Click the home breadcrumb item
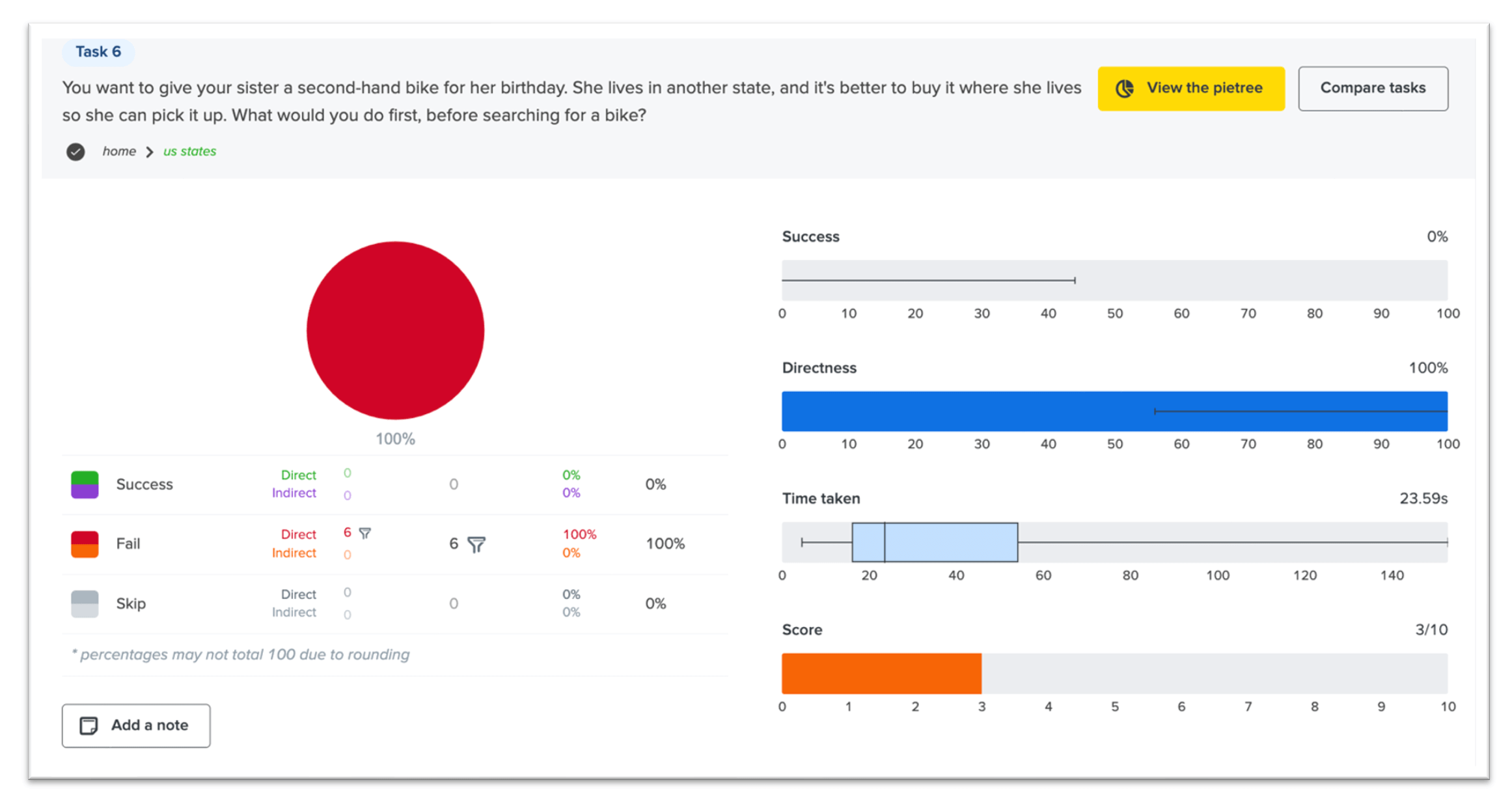1512x806 pixels. (x=119, y=152)
